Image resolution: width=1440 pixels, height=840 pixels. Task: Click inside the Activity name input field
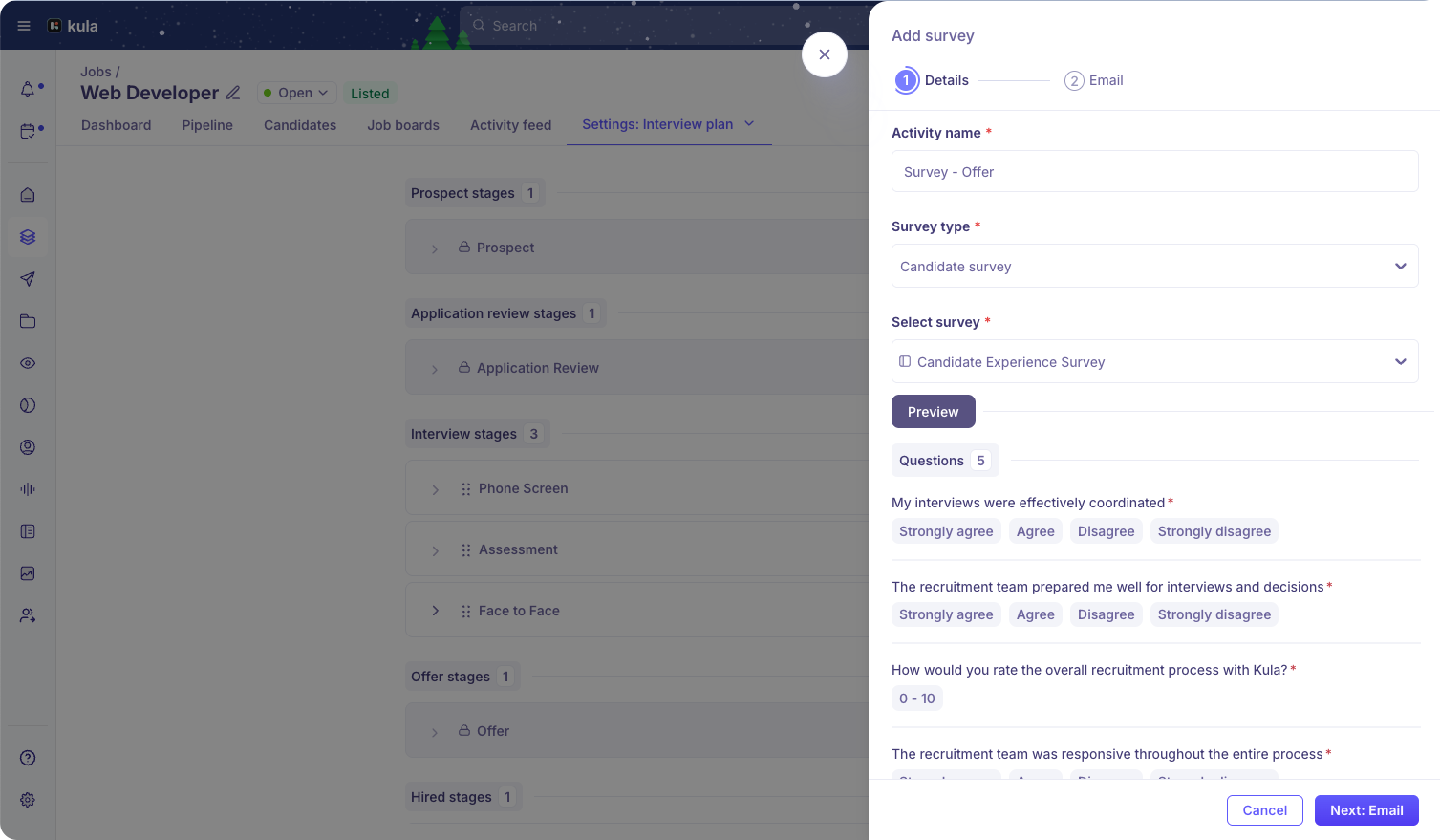pyautogui.click(x=1154, y=171)
